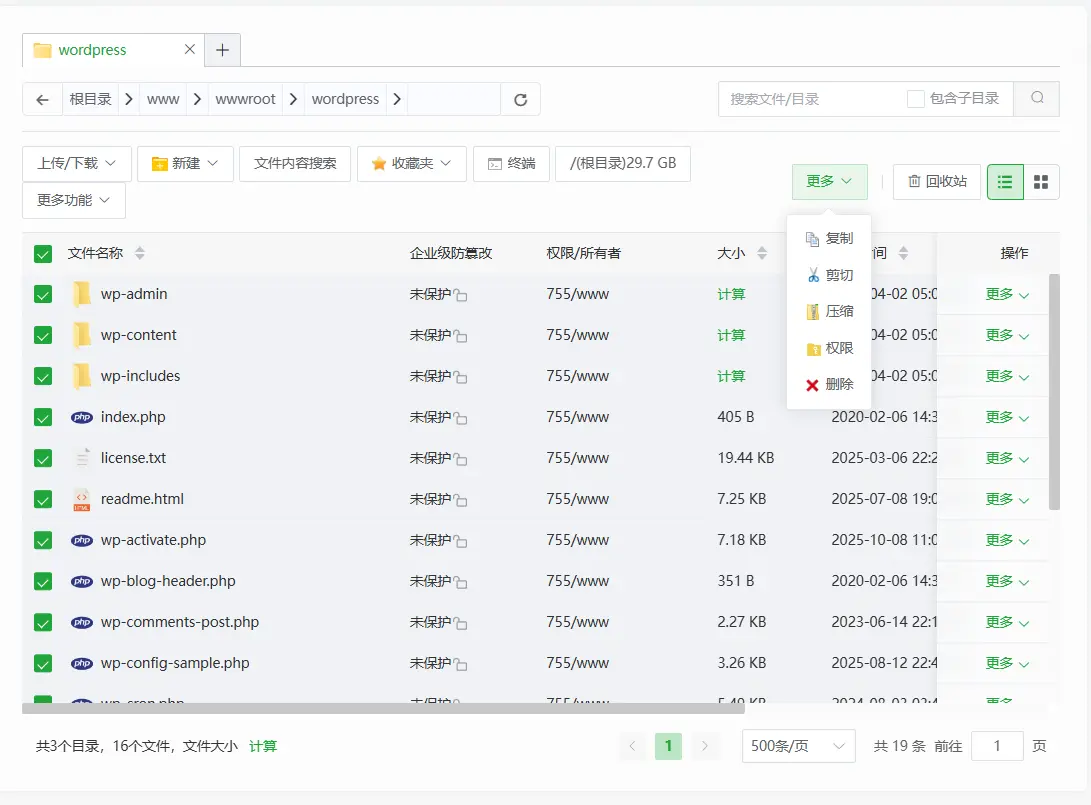Open a new tab with plus icon

coord(223,50)
